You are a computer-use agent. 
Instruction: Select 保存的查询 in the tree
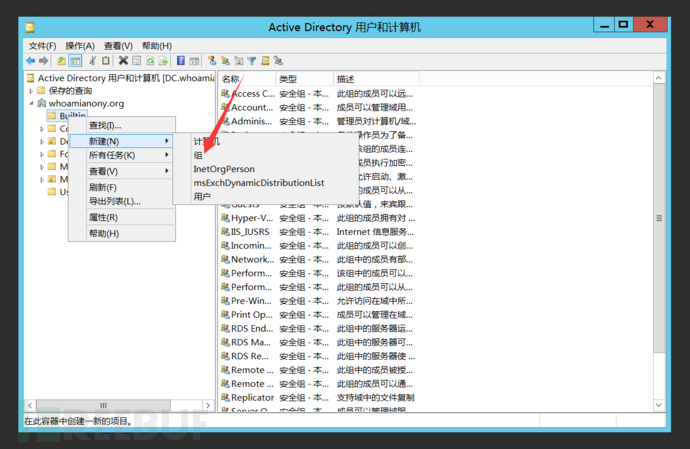(70, 91)
